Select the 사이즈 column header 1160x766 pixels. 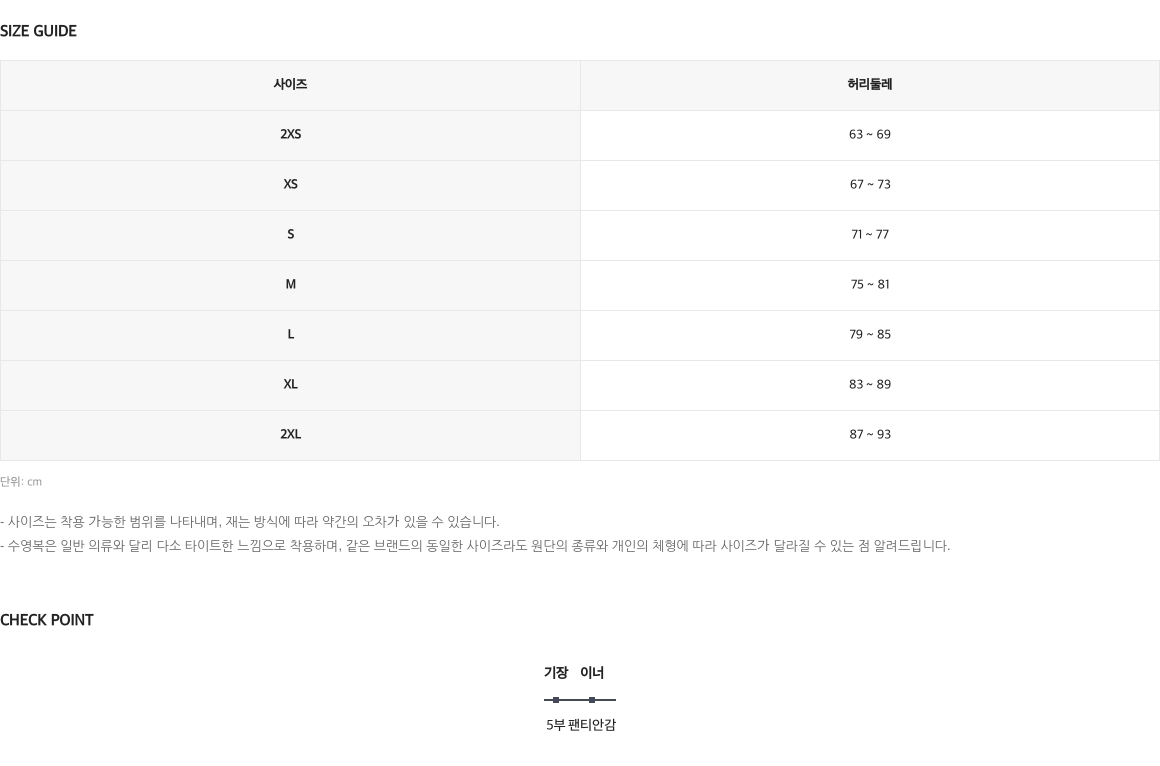290,85
